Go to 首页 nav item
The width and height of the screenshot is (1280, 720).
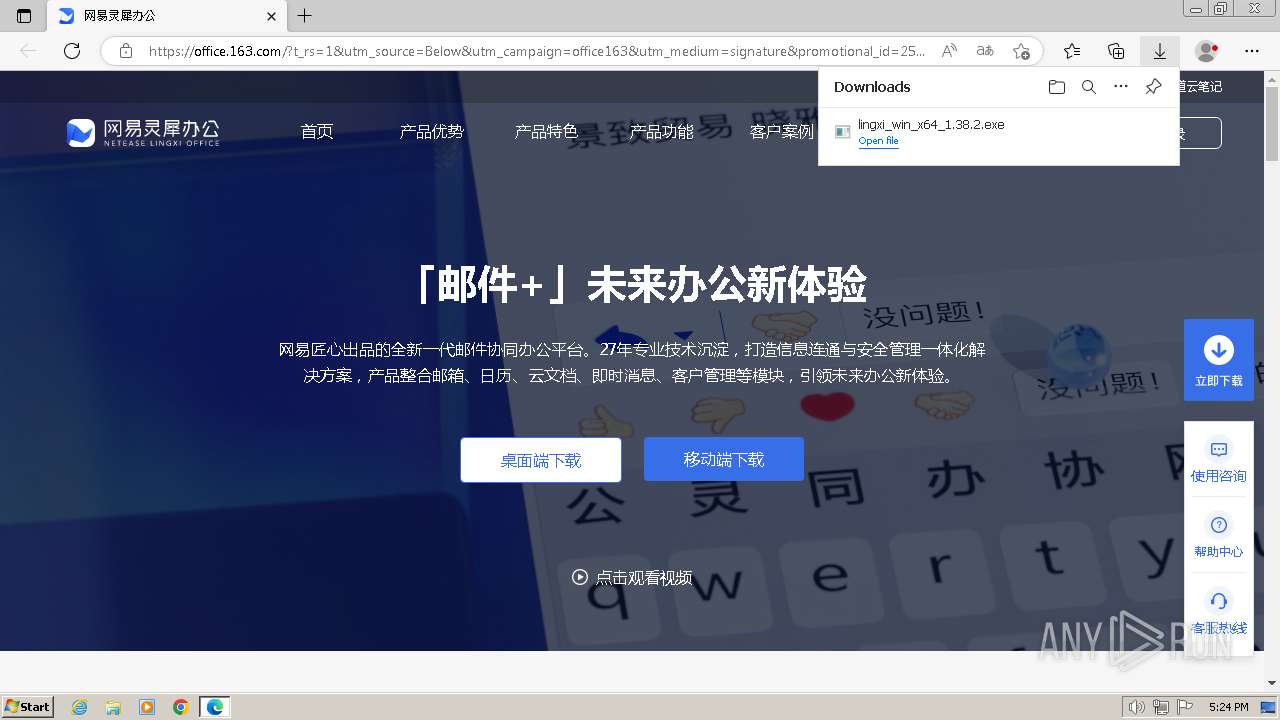(317, 132)
